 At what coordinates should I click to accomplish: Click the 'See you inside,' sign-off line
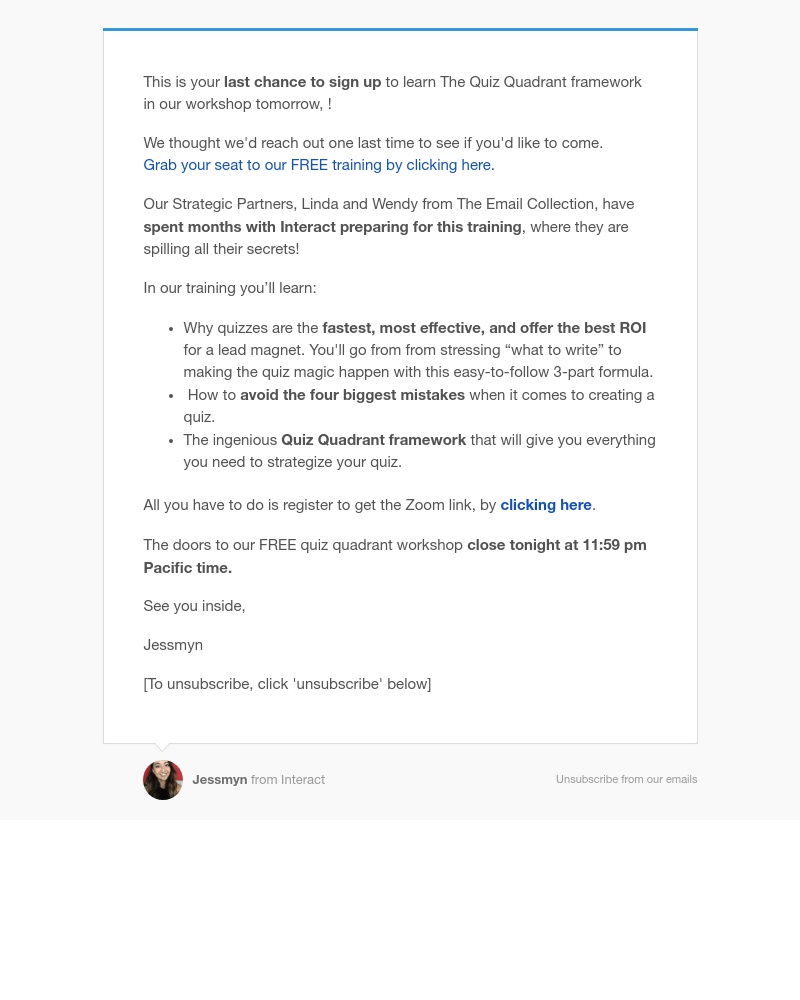click(195, 606)
